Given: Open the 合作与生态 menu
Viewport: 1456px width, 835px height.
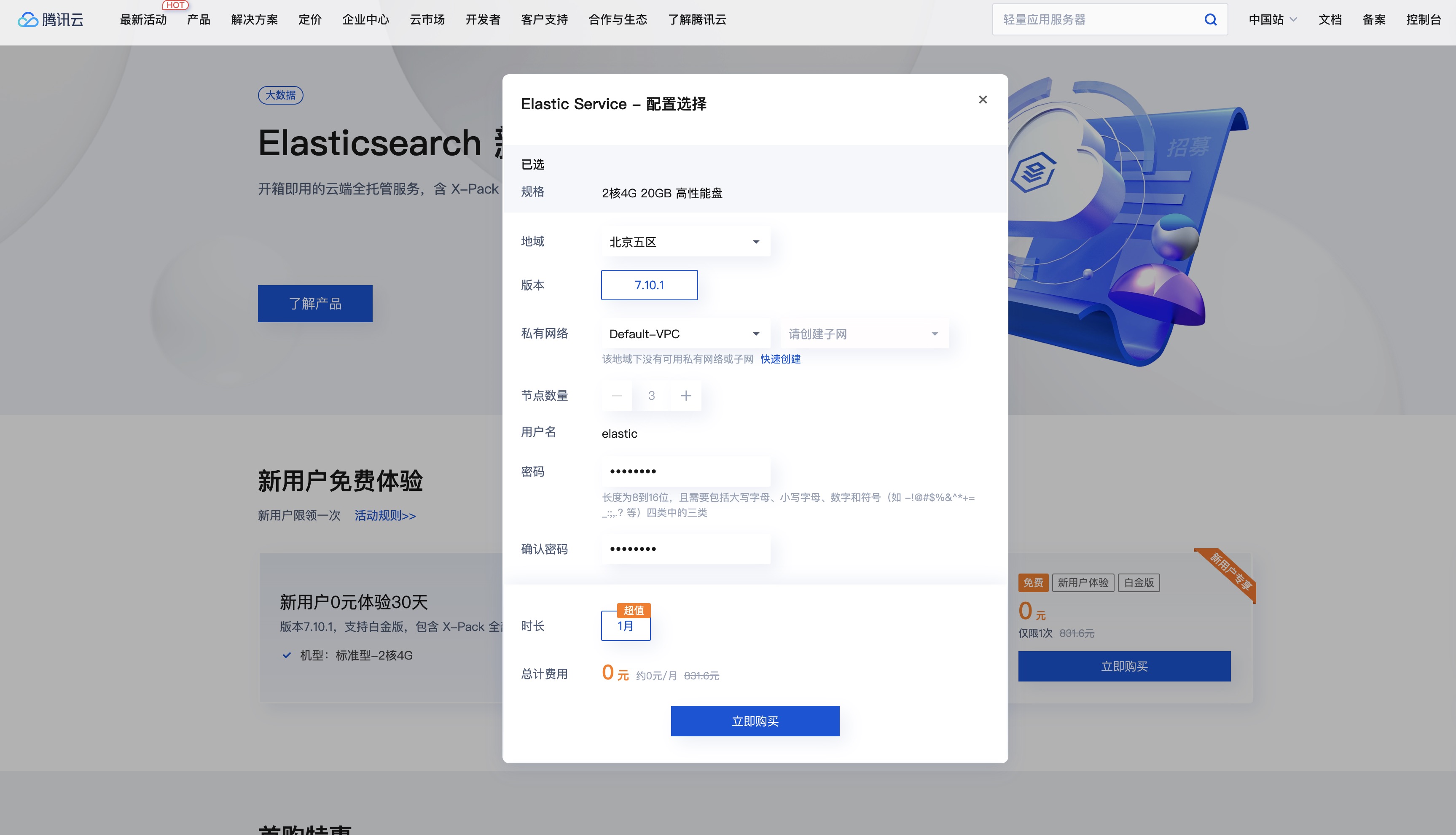Looking at the screenshot, I should point(618,19).
